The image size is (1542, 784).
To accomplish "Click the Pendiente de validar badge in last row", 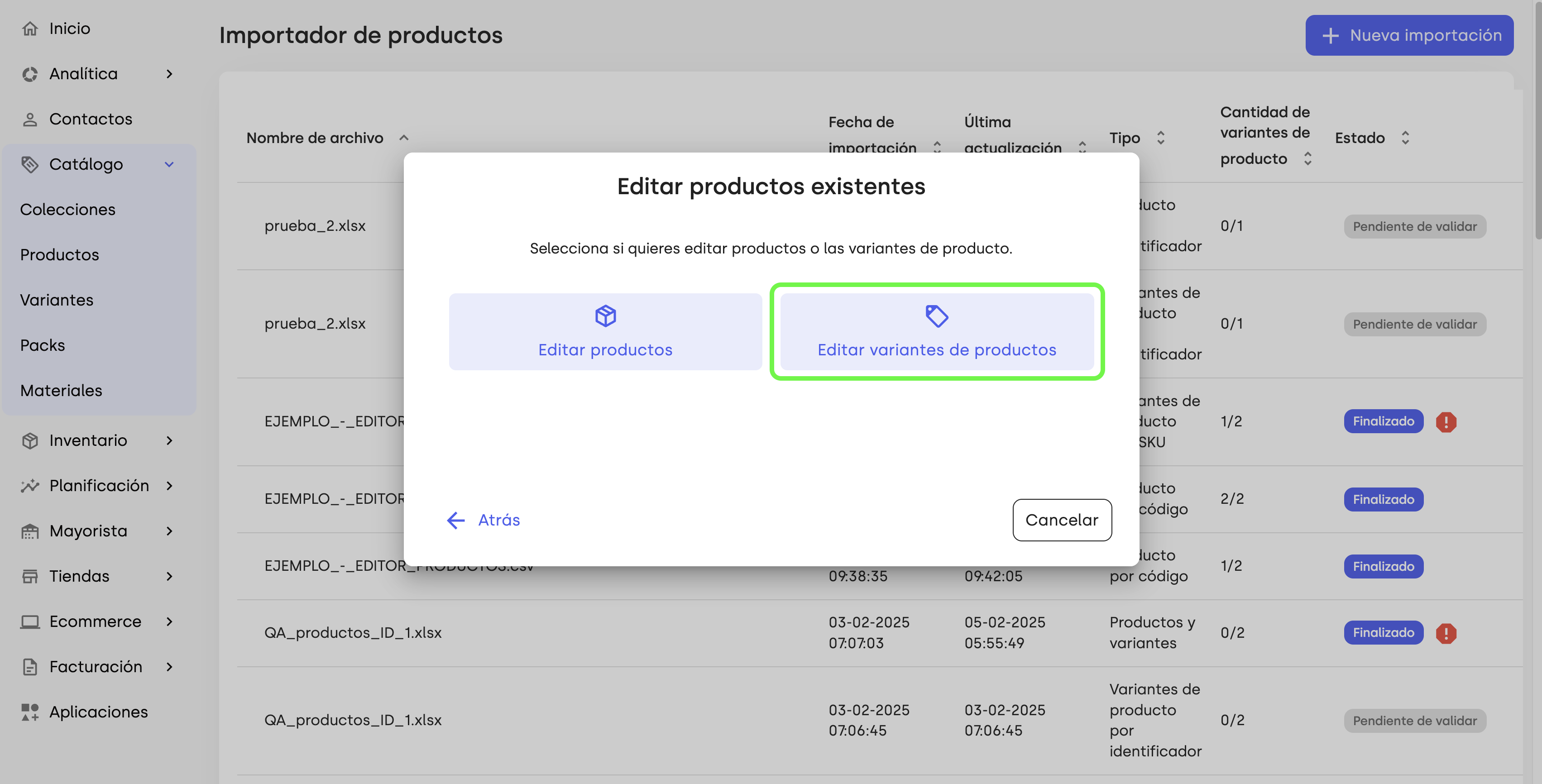I will pyautogui.click(x=1414, y=721).
